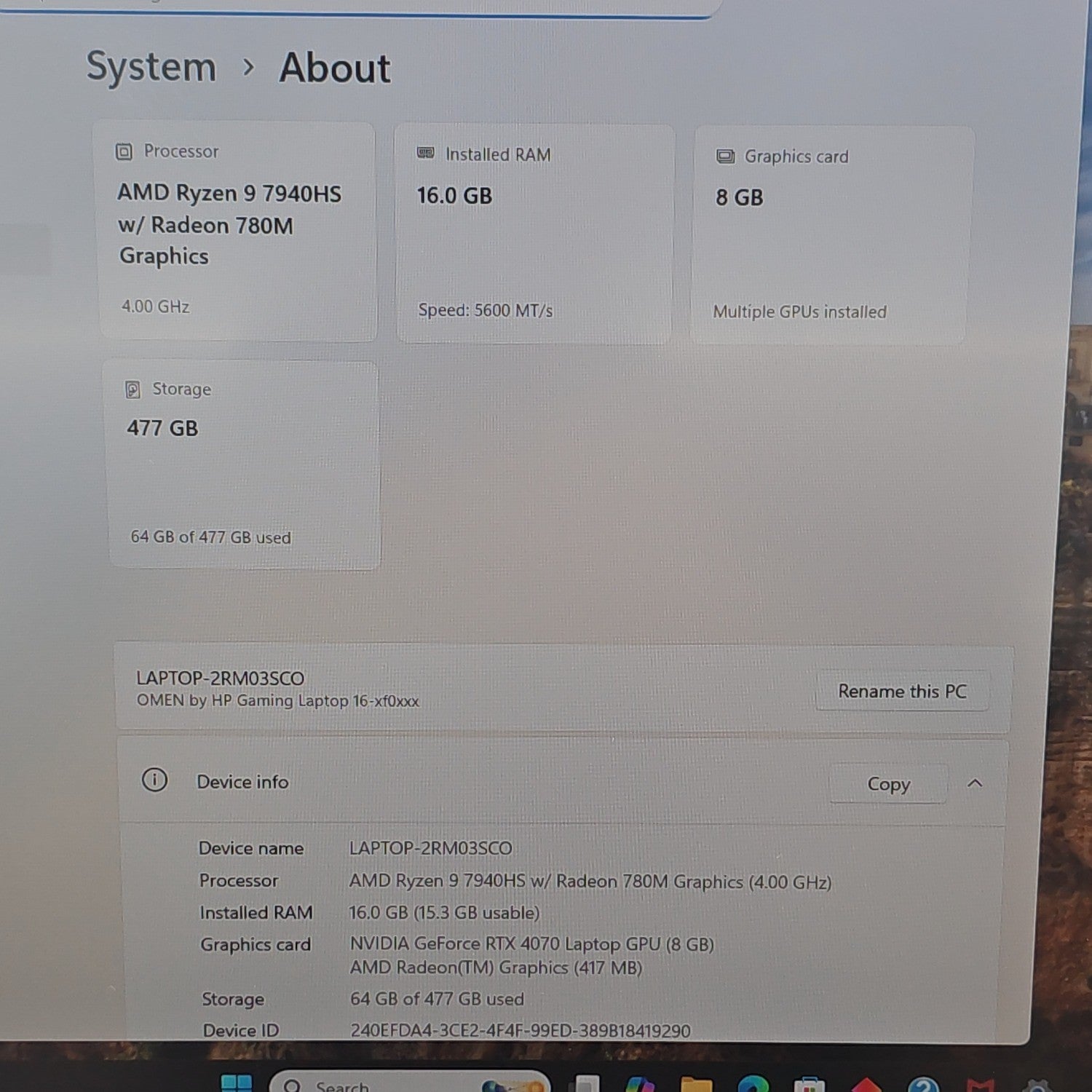Open File Explorer from the taskbar
The height and width of the screenshot is (1092, 1092).
(695, 1085)
